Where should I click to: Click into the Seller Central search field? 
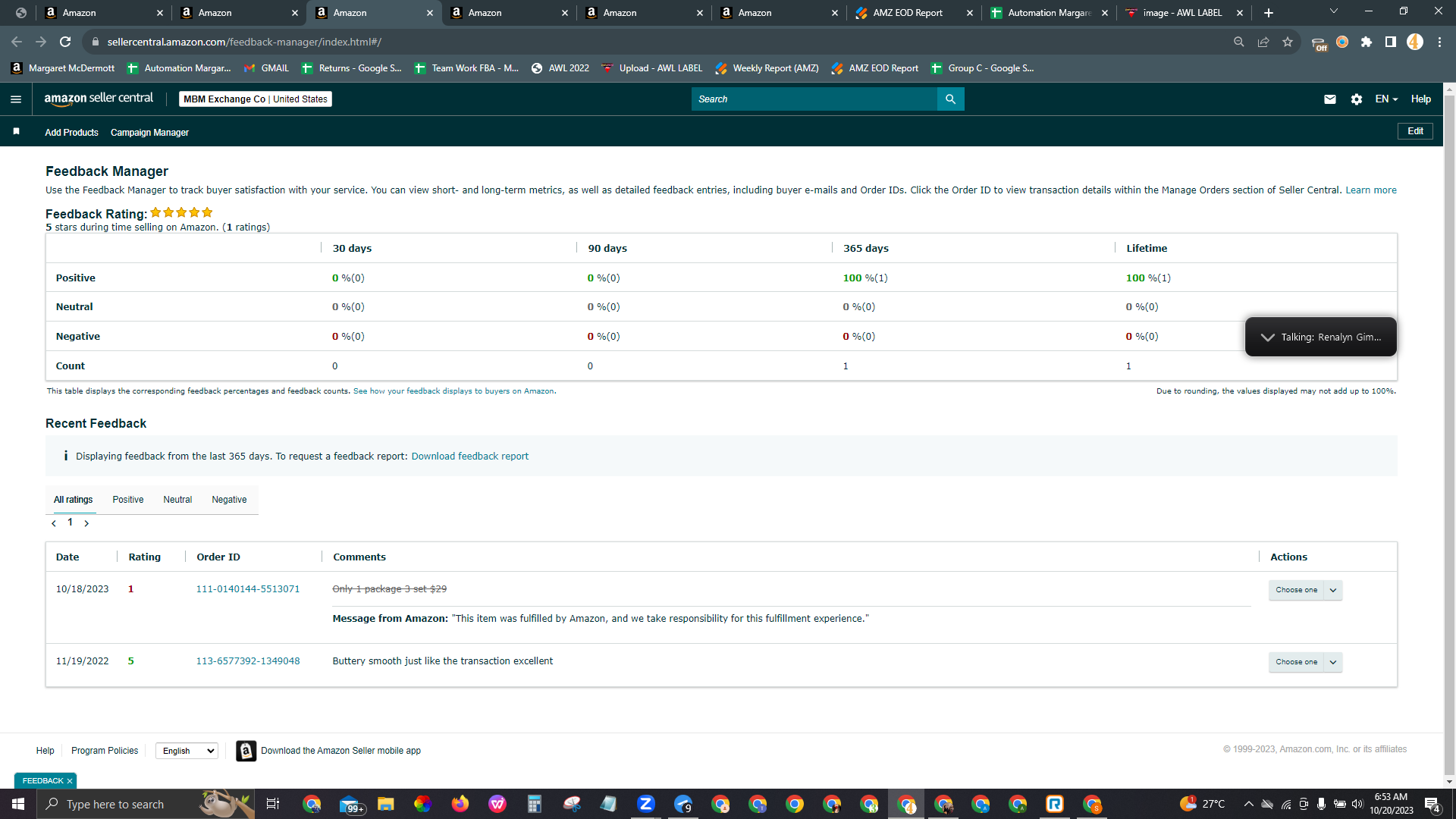coord(814,99)
